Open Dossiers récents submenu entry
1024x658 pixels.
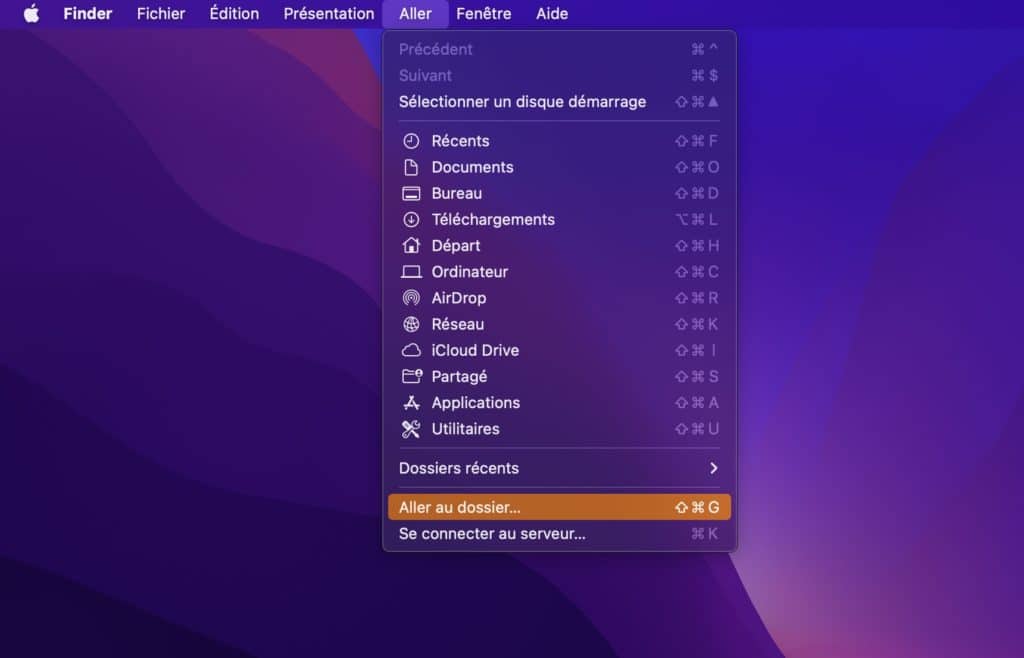point(559,468)
